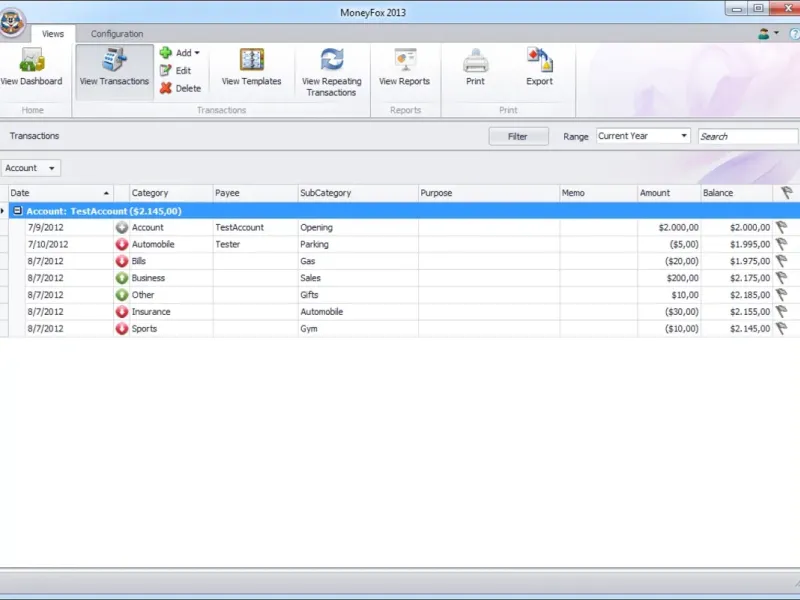Switch to the Views ribbon tab
800x600 pixels.
click(x=53, y=34)
